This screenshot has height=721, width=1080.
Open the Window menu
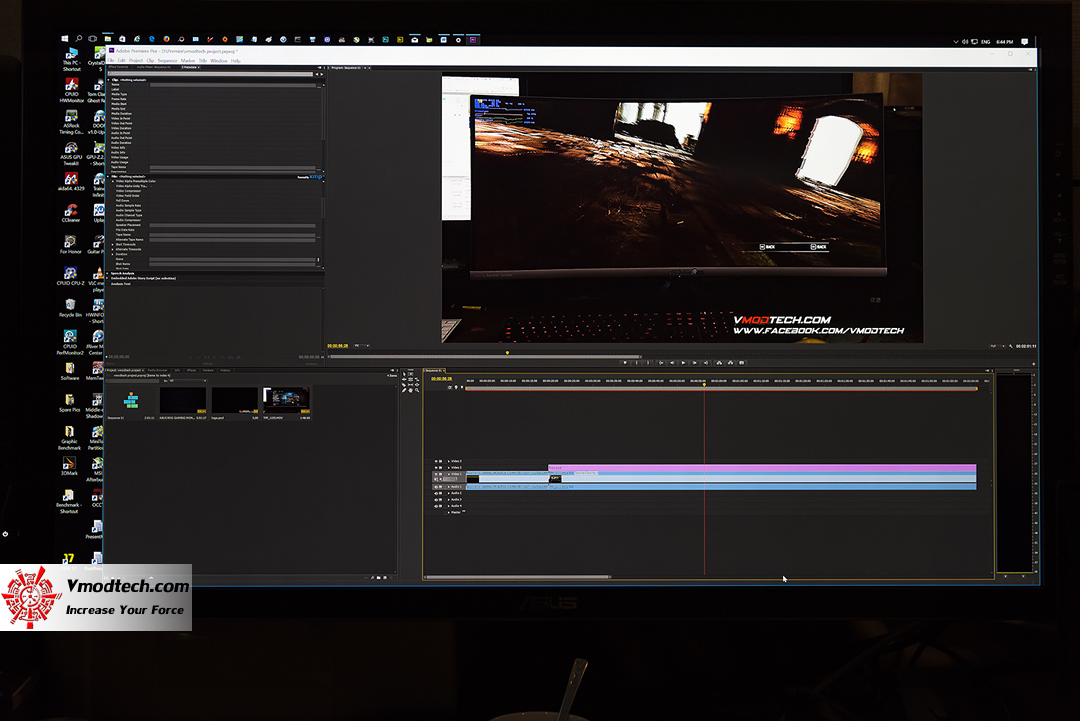[219, 61]
